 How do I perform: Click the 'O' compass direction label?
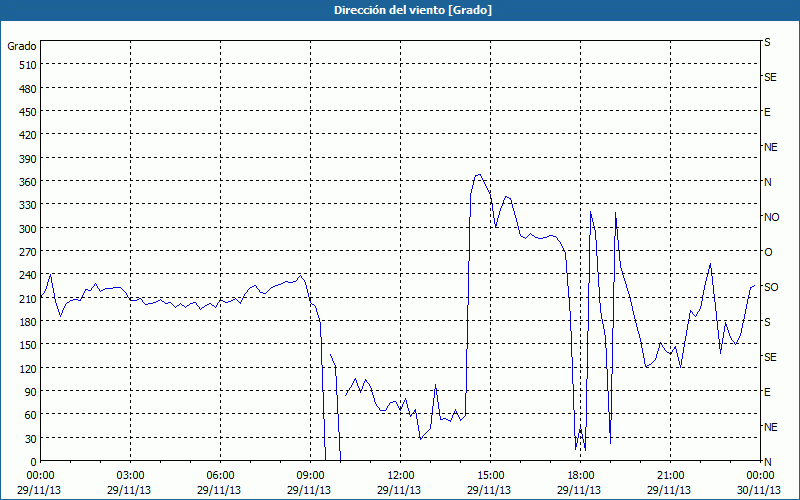click(x=768, y=252)
